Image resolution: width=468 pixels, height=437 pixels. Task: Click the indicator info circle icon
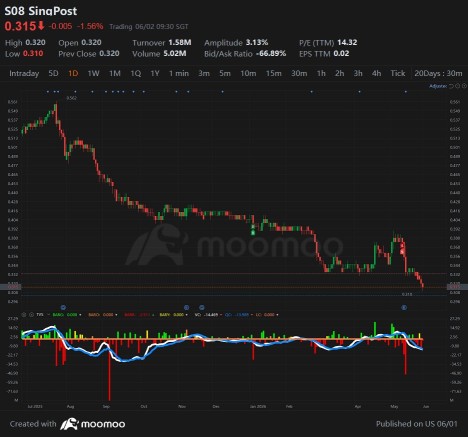coord(31,315)
